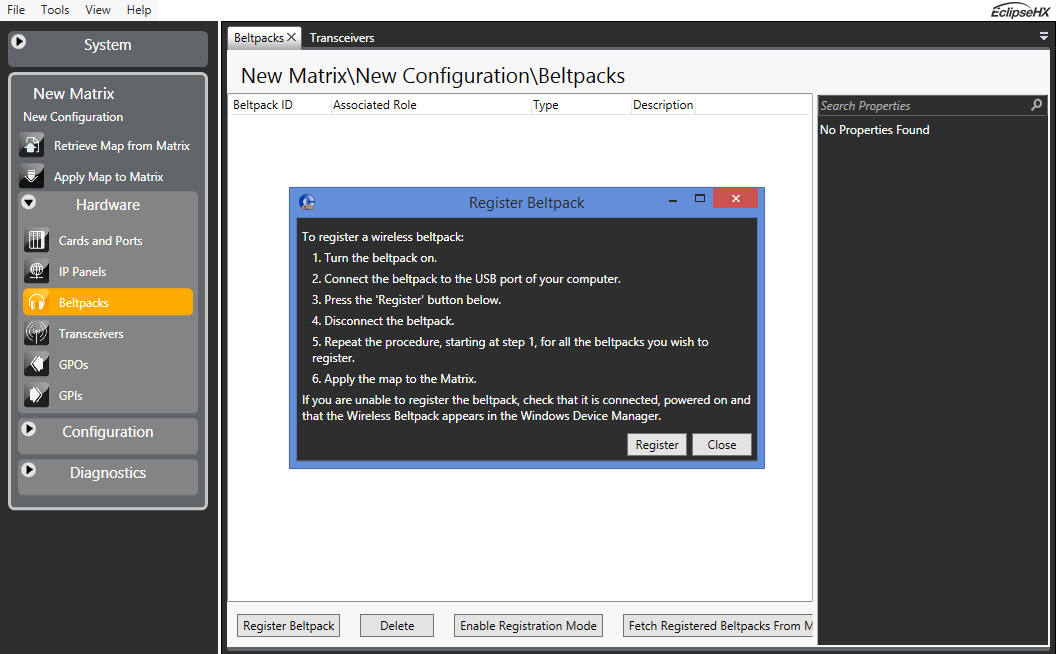1056x654 pixels.
Task: Click Fetch Registered Beltpacks From Matrix button
Action: (718, 626)
